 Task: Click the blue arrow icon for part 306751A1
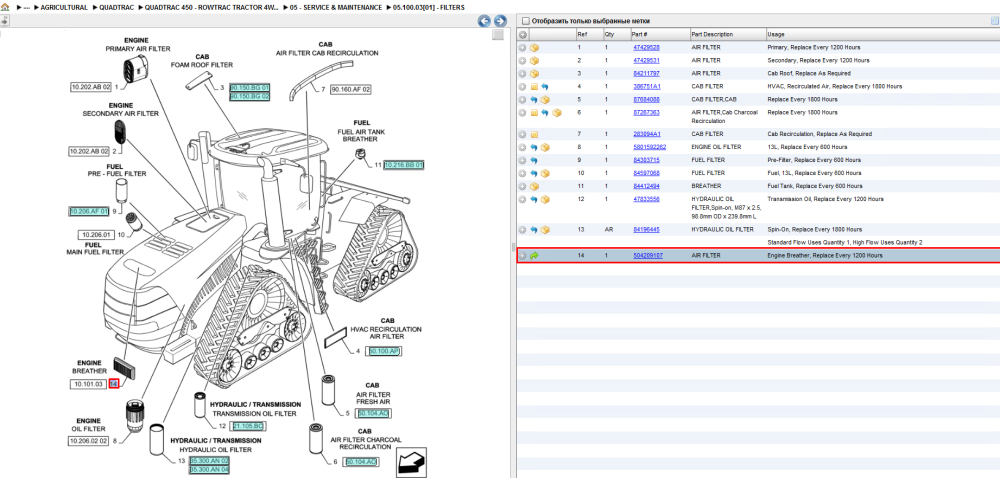[545, 87]
